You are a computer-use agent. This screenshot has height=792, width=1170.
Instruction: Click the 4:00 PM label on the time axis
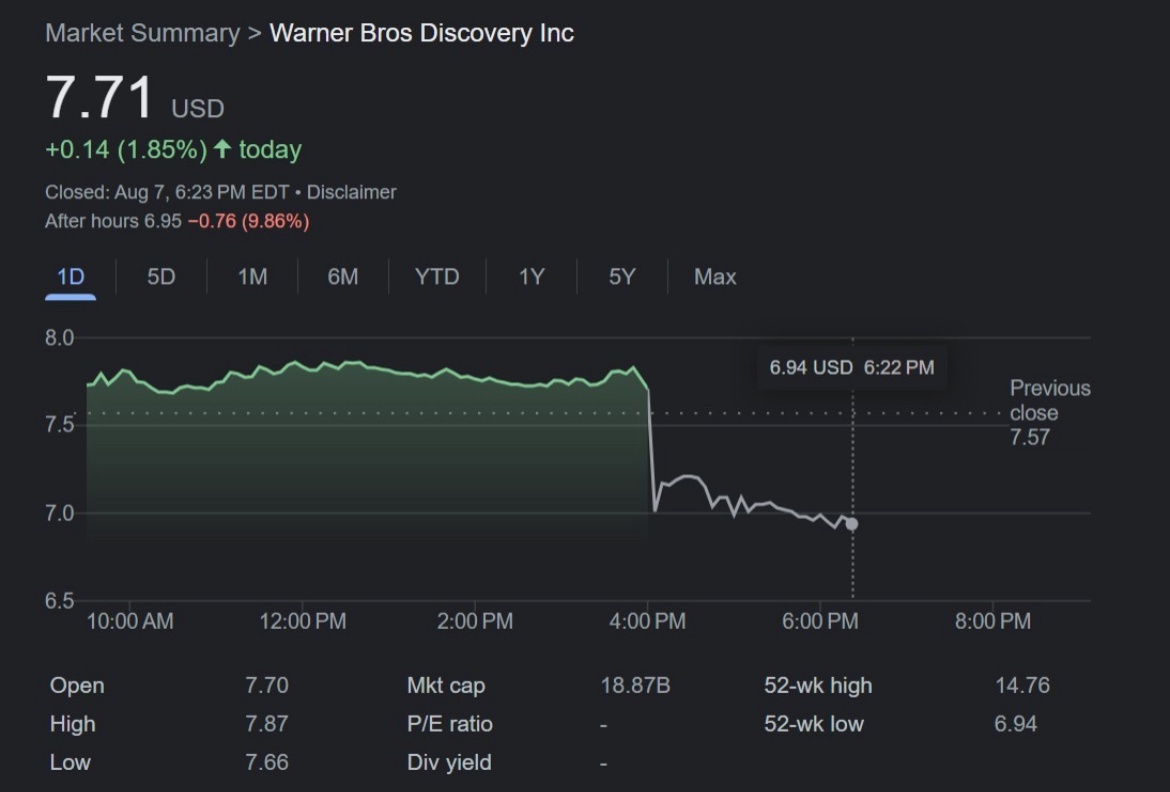point(647,622)
